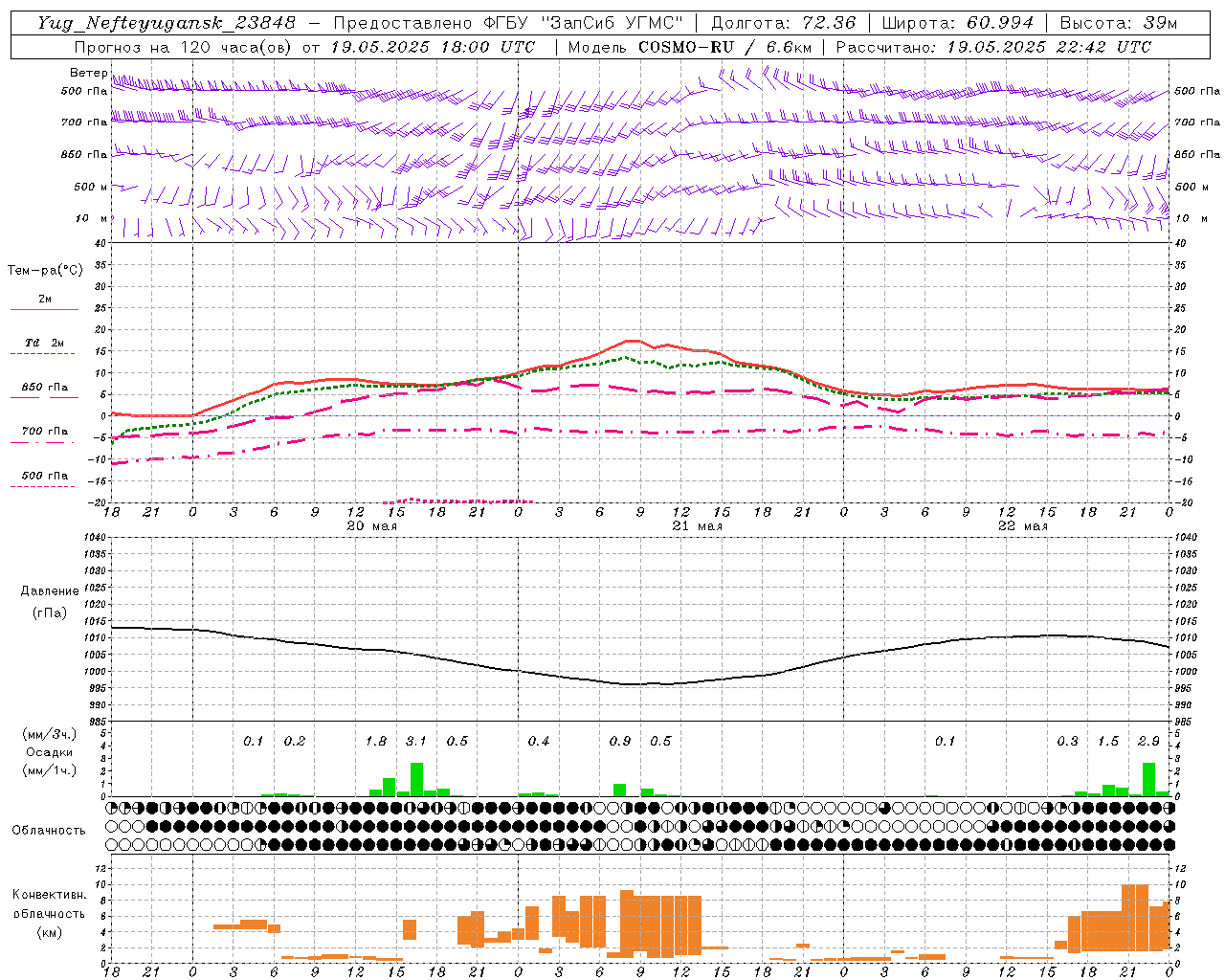Click the Ветер wind panel label
Viewport: 1225px width, 980px height.
(x=88, y=73)
